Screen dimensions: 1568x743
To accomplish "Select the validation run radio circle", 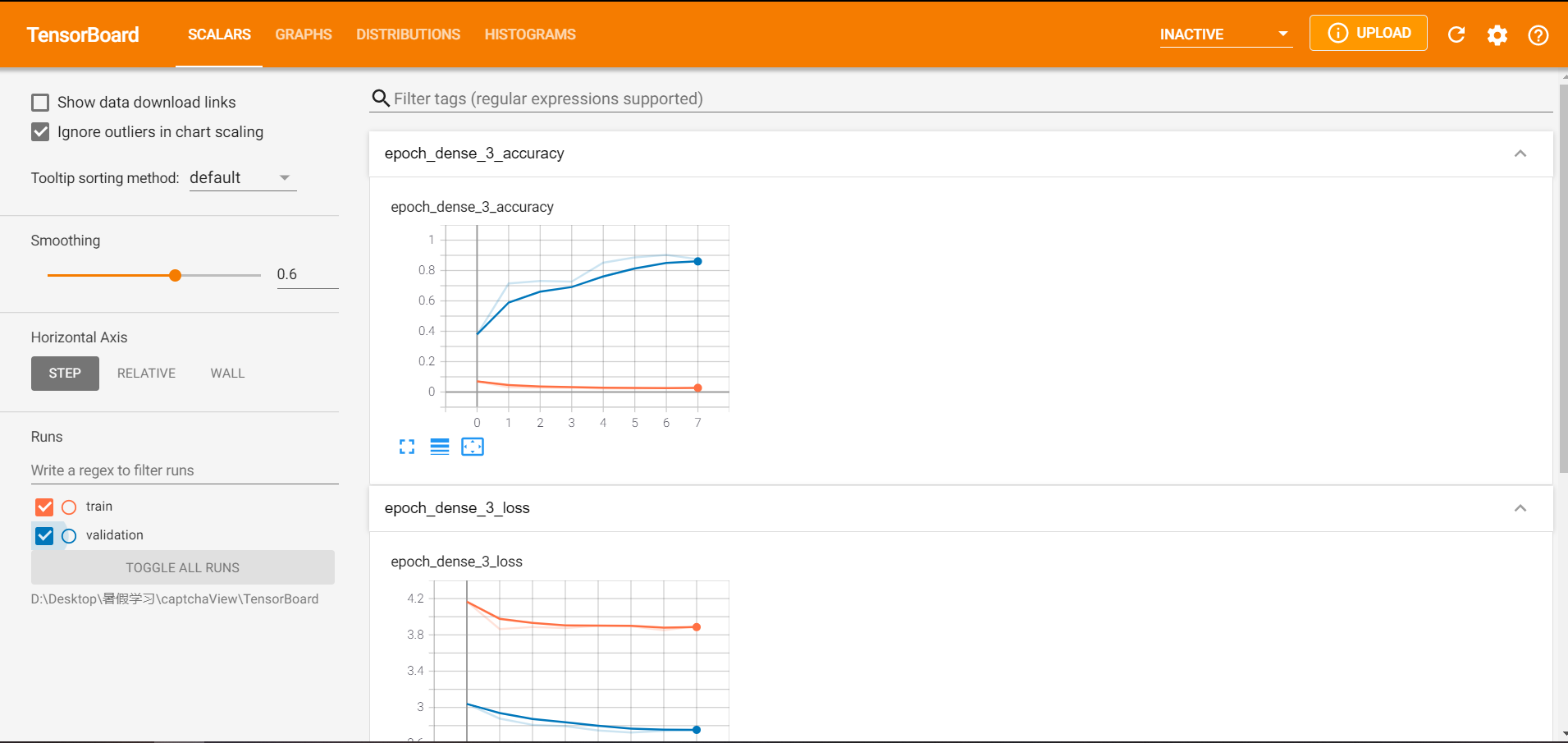I will click(69, 536).
